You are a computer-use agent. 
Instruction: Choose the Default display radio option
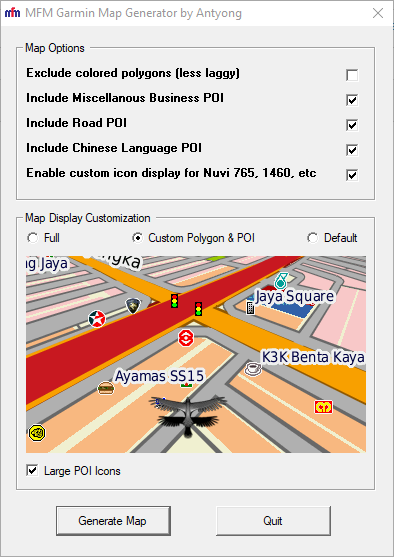point(313,238)
